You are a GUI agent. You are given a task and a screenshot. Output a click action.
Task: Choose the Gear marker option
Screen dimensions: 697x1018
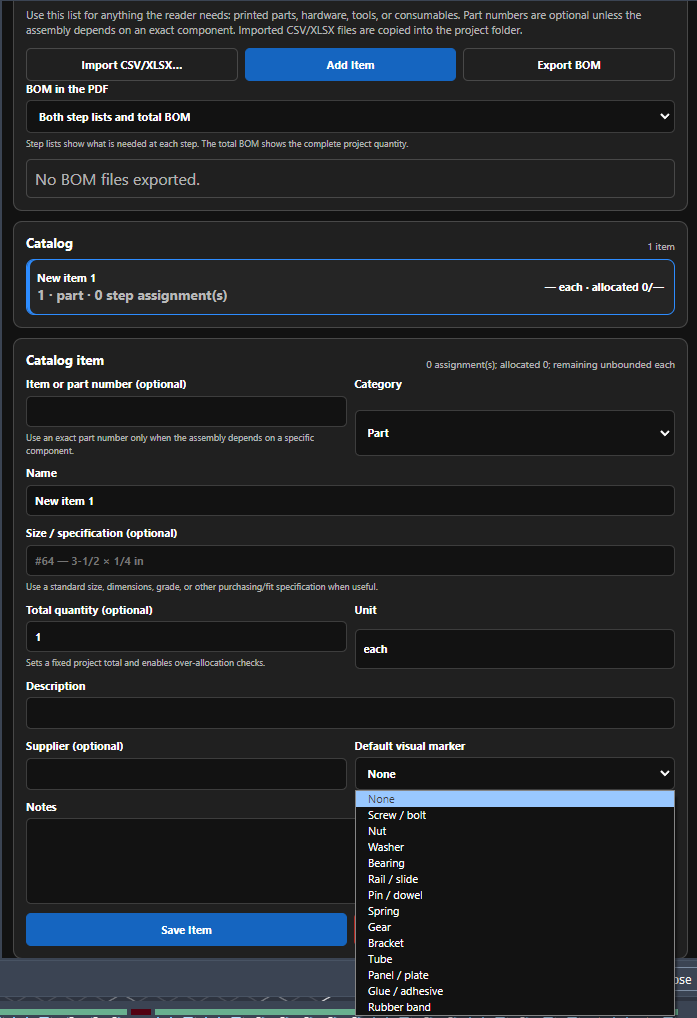515,927
